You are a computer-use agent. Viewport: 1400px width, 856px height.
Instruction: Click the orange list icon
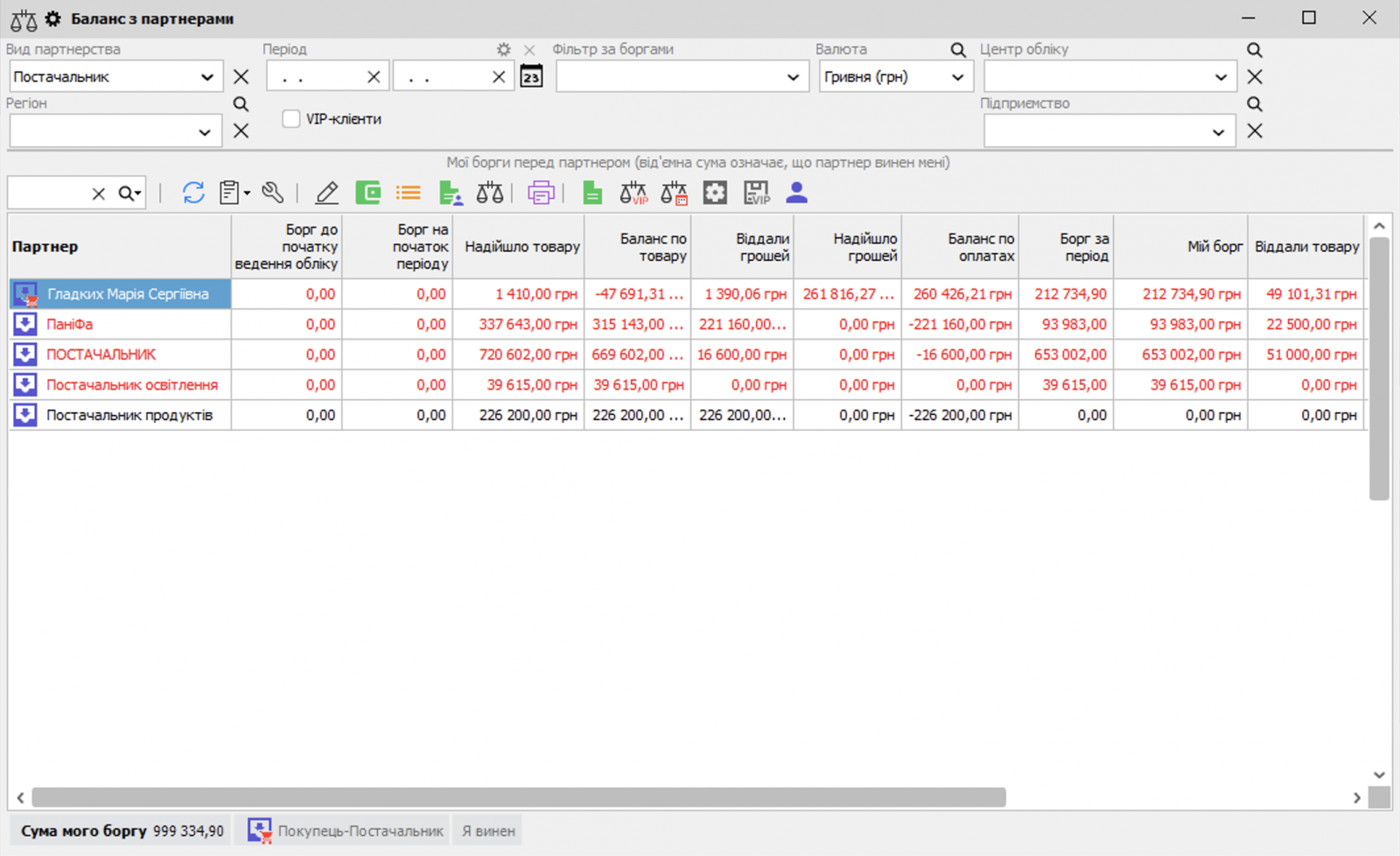408,193
